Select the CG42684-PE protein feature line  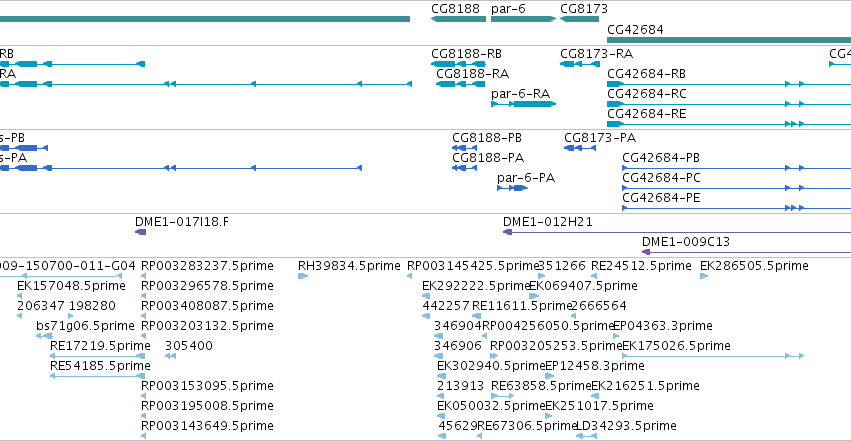click(736, 208)
